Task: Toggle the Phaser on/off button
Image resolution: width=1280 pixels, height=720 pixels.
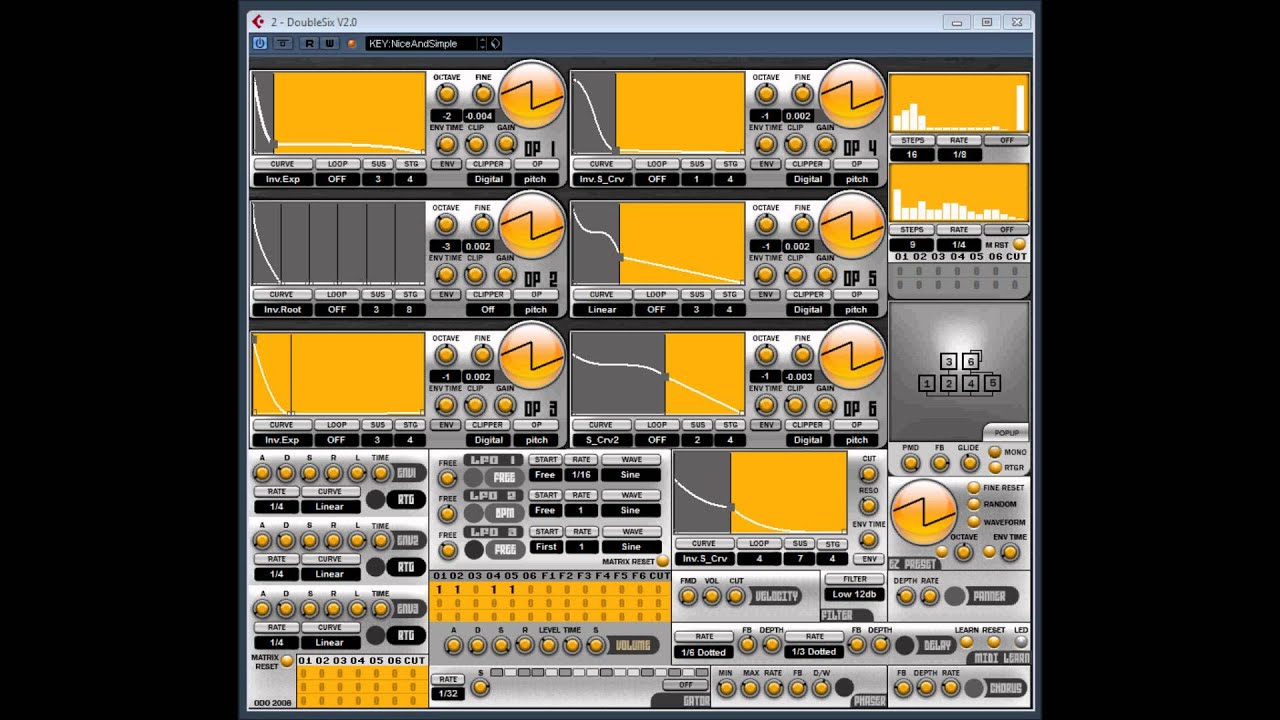Action: (x=844, y=688)
